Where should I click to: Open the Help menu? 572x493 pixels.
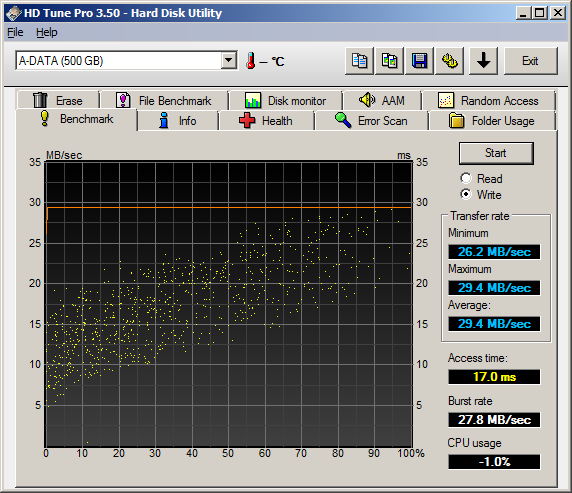(47, 32)
